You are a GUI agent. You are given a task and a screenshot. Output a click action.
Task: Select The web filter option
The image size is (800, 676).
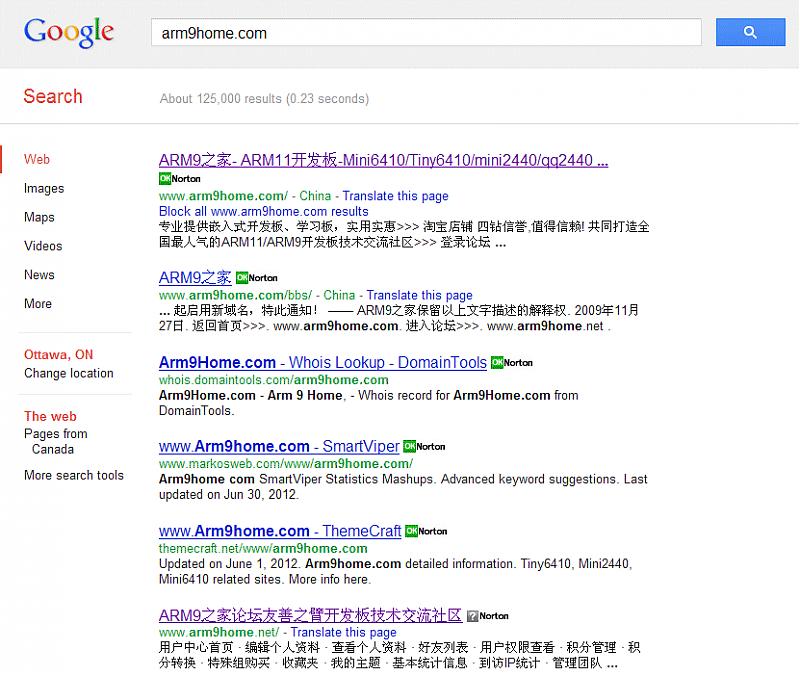click(x=50, y=416)
